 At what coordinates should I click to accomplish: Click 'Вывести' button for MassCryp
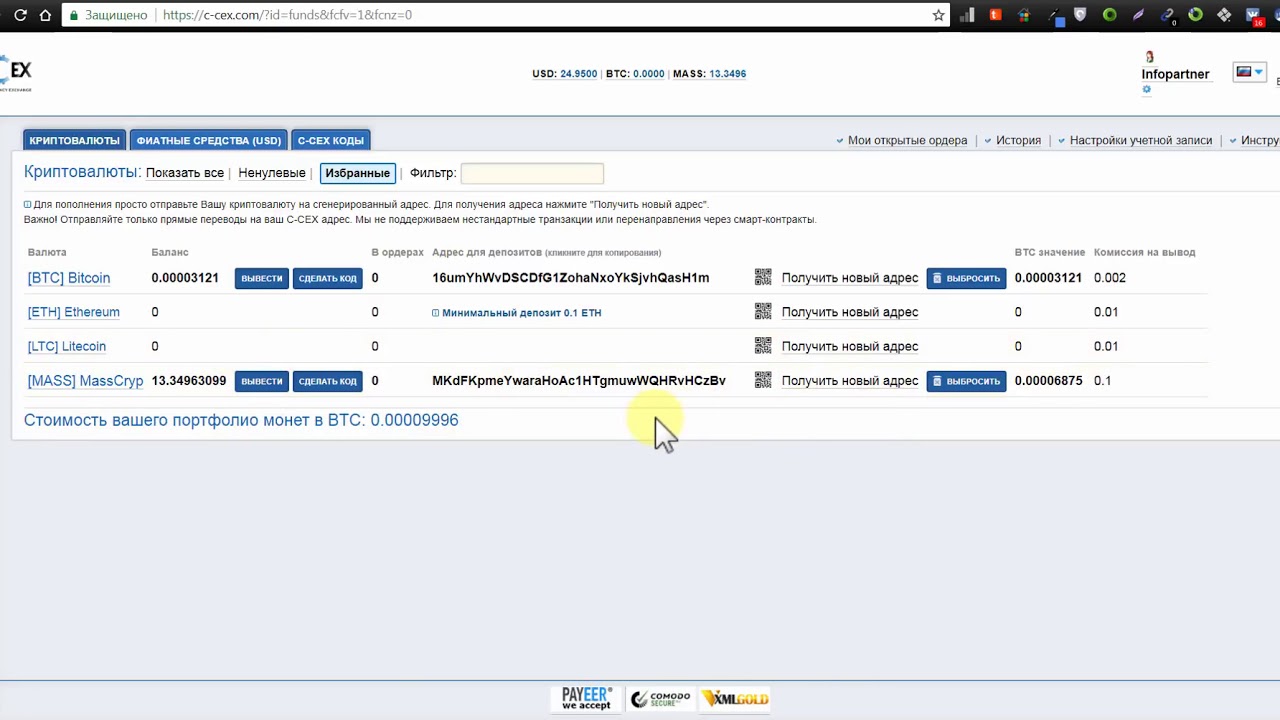[x=262, y=381]
